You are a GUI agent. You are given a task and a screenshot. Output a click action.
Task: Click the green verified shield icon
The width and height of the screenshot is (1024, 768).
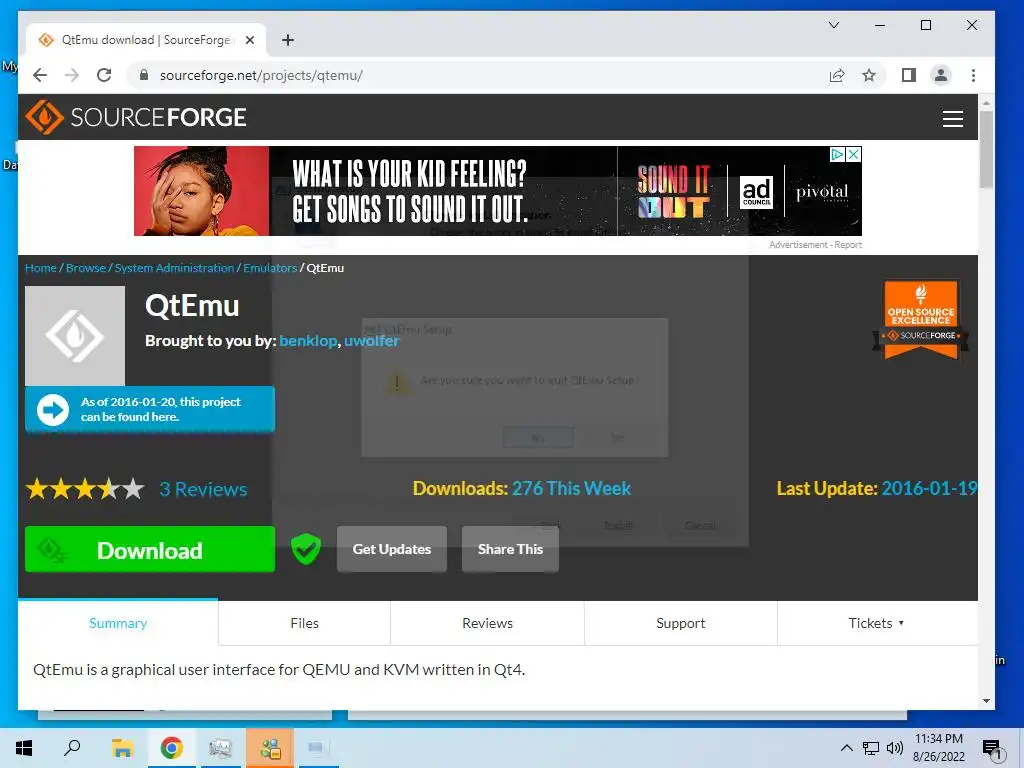(306, 549)
